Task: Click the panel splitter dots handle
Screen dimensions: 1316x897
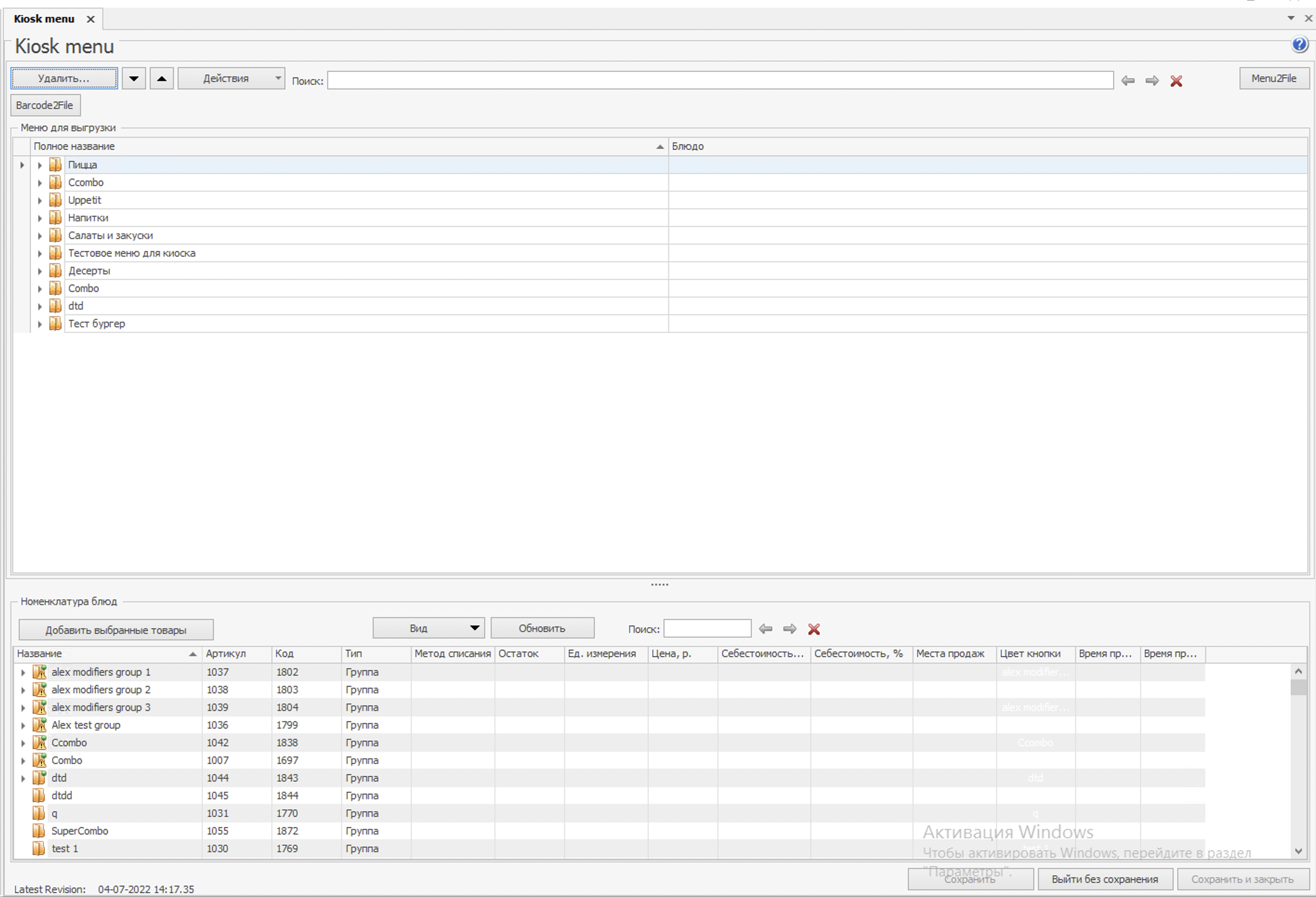Action: (659, 584)
